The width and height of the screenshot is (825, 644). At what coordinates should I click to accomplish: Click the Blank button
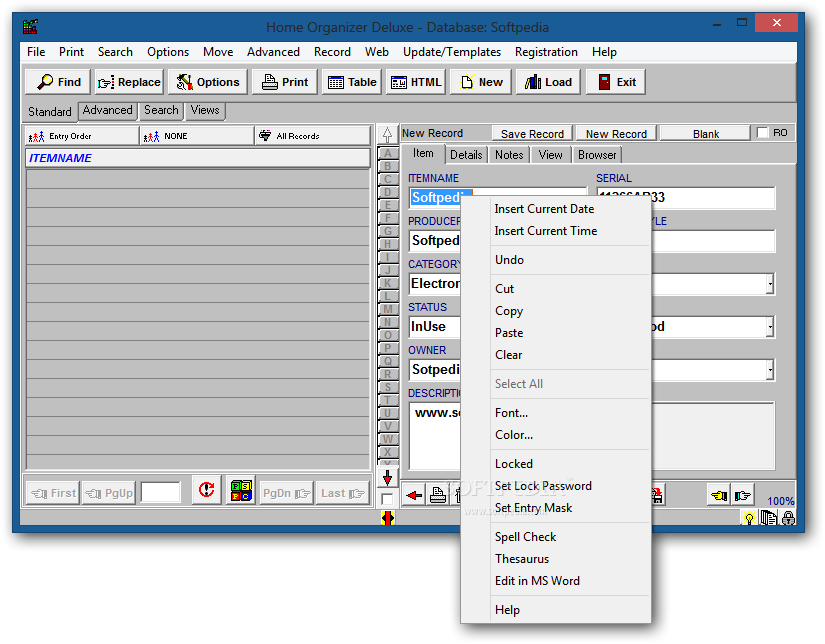705,134
